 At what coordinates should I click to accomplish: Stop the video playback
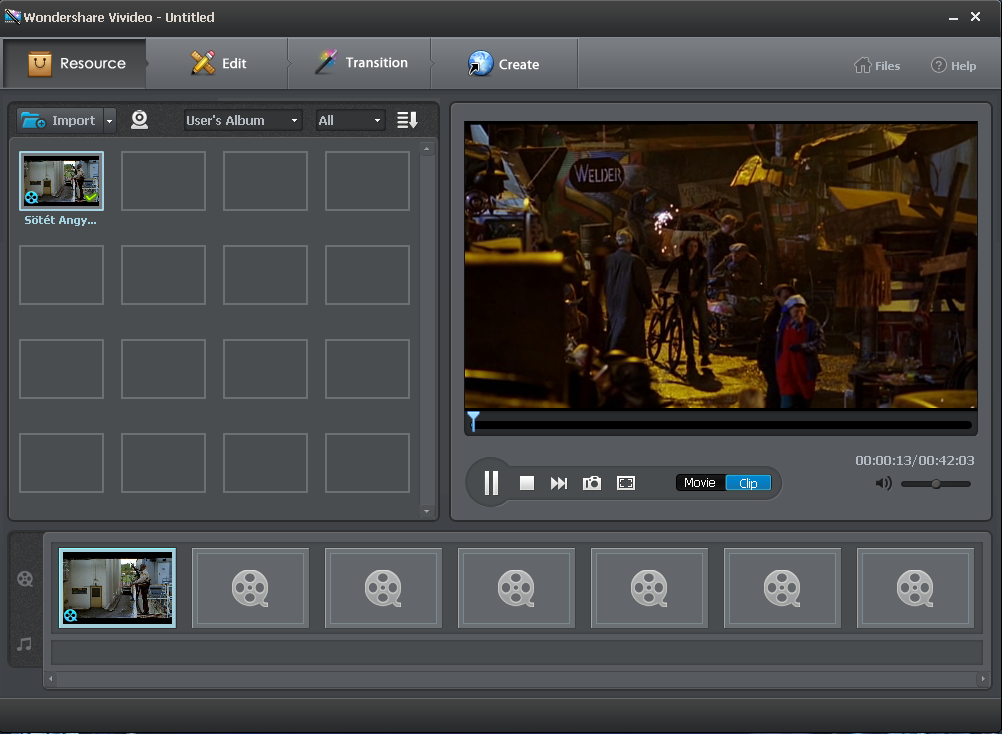(x=527, y=483)
